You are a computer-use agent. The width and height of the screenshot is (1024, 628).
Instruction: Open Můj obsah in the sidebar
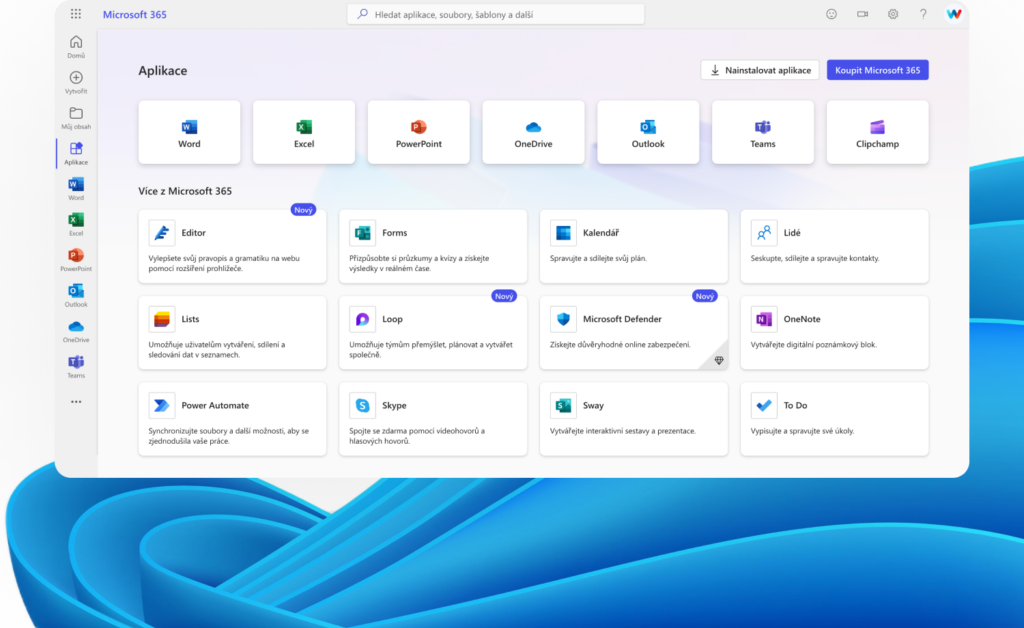point(76,118)
